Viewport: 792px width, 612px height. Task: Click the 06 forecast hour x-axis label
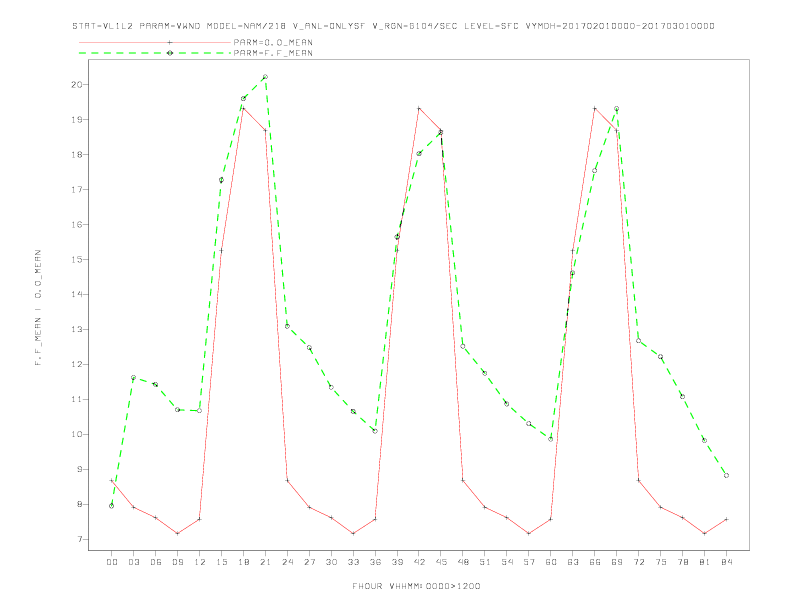pos(156,562)
